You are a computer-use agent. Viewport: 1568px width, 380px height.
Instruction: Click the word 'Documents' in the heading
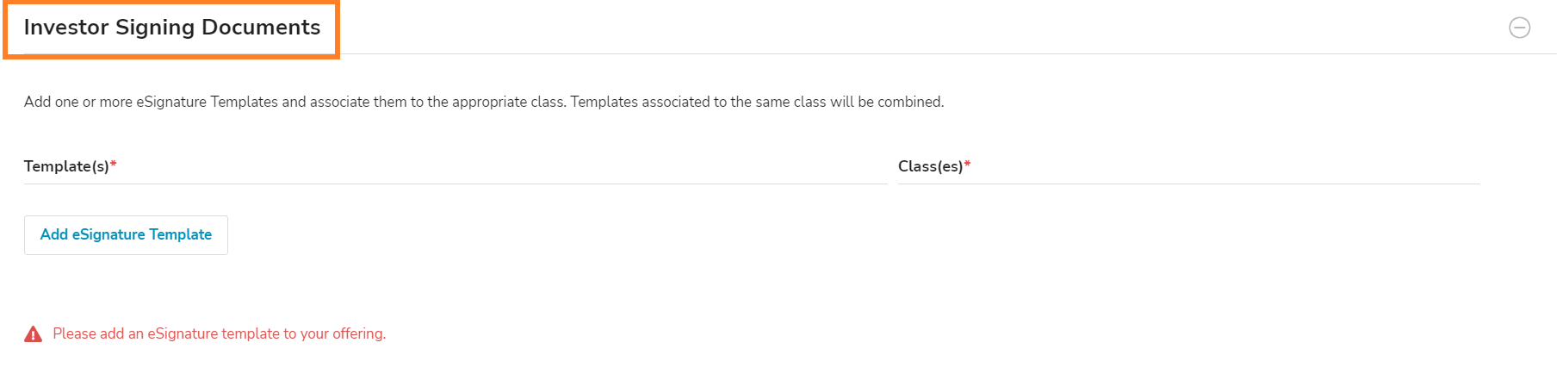261,28
